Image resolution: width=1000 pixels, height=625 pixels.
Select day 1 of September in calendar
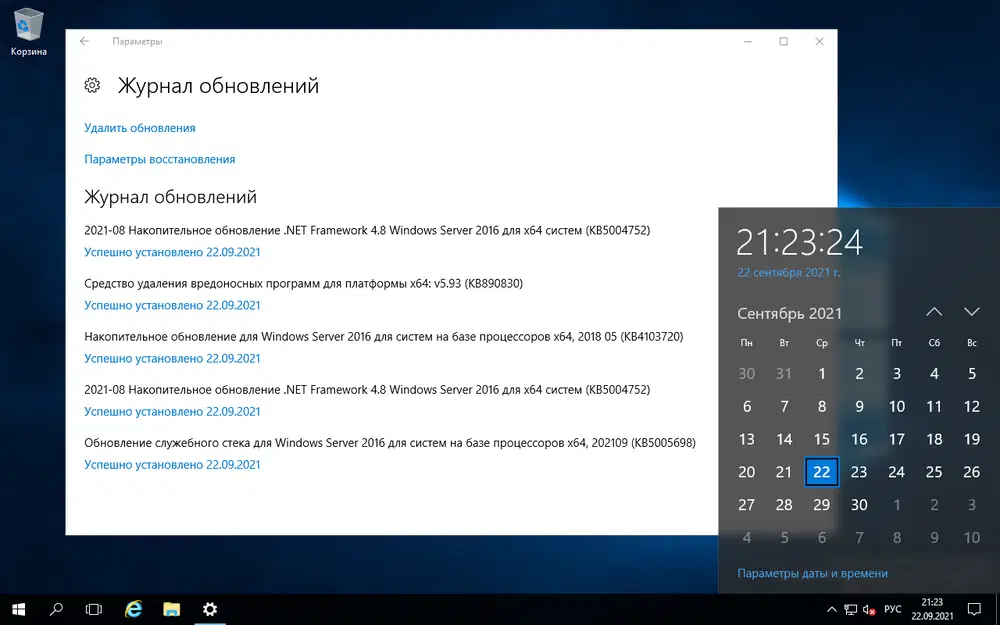[x=821, y=373]
